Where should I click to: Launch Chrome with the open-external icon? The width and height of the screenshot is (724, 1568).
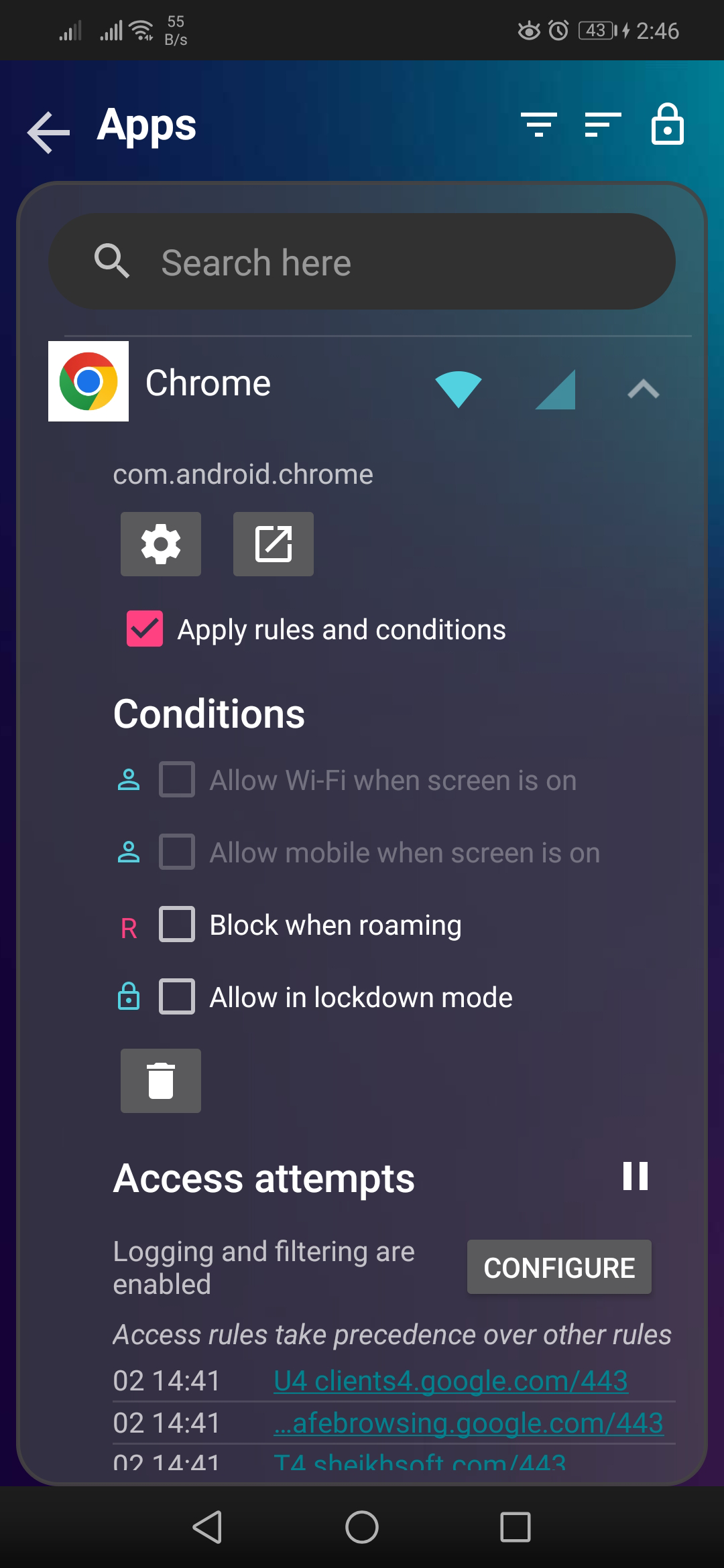274,543
